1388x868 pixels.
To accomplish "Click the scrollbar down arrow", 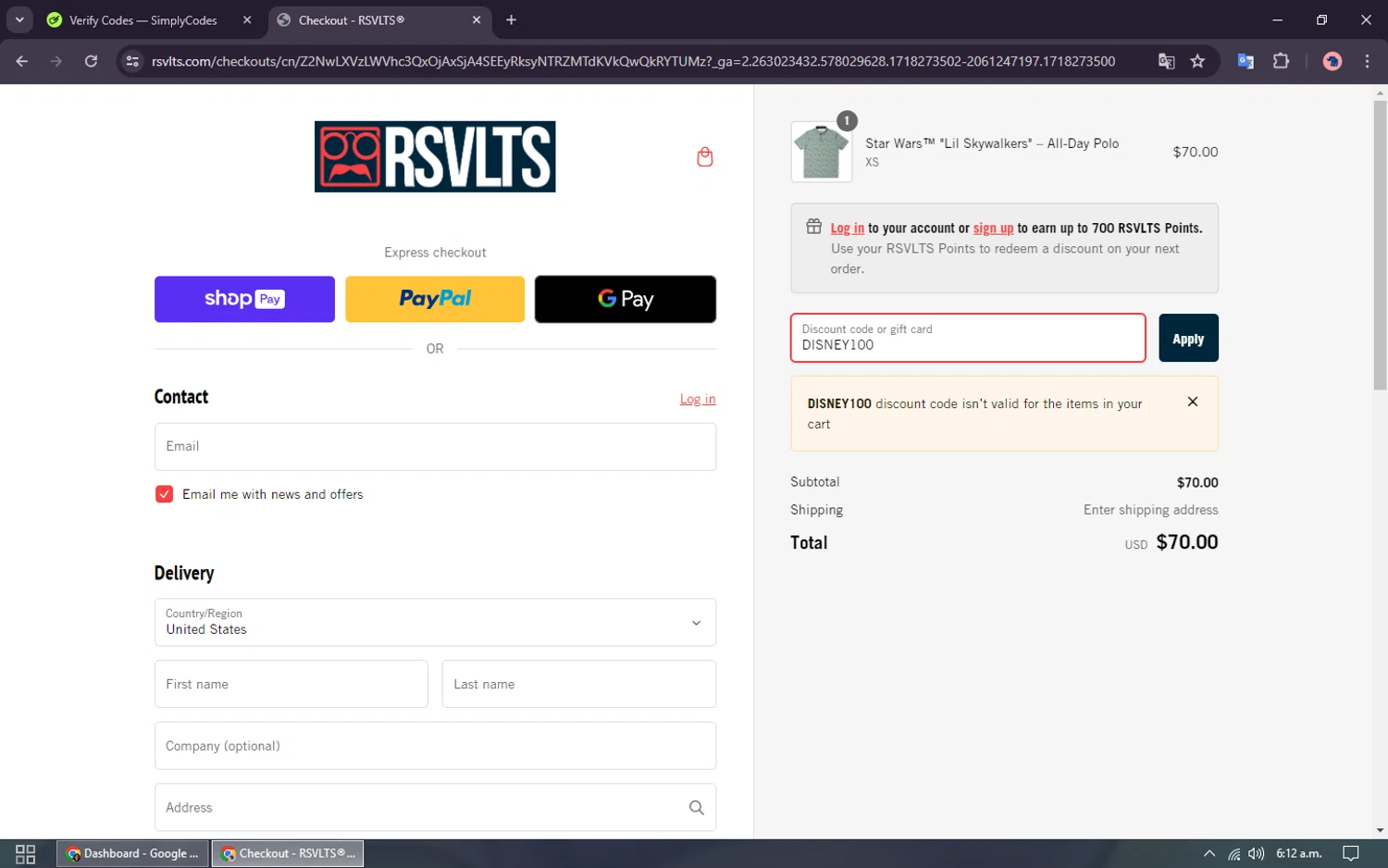I will (x=1380, y=831).
